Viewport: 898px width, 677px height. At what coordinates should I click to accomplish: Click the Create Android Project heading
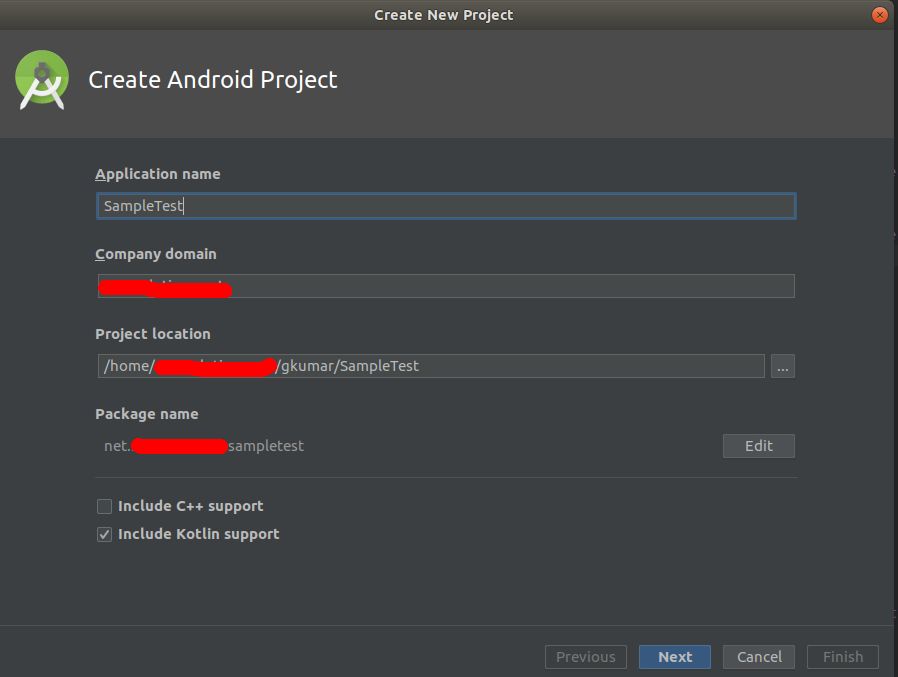[212, 80]
